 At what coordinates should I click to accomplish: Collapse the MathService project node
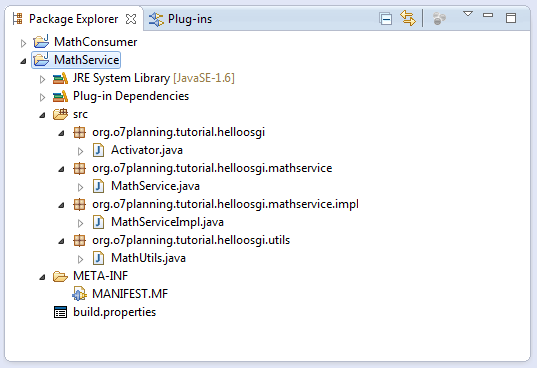(x=23, y=61)
